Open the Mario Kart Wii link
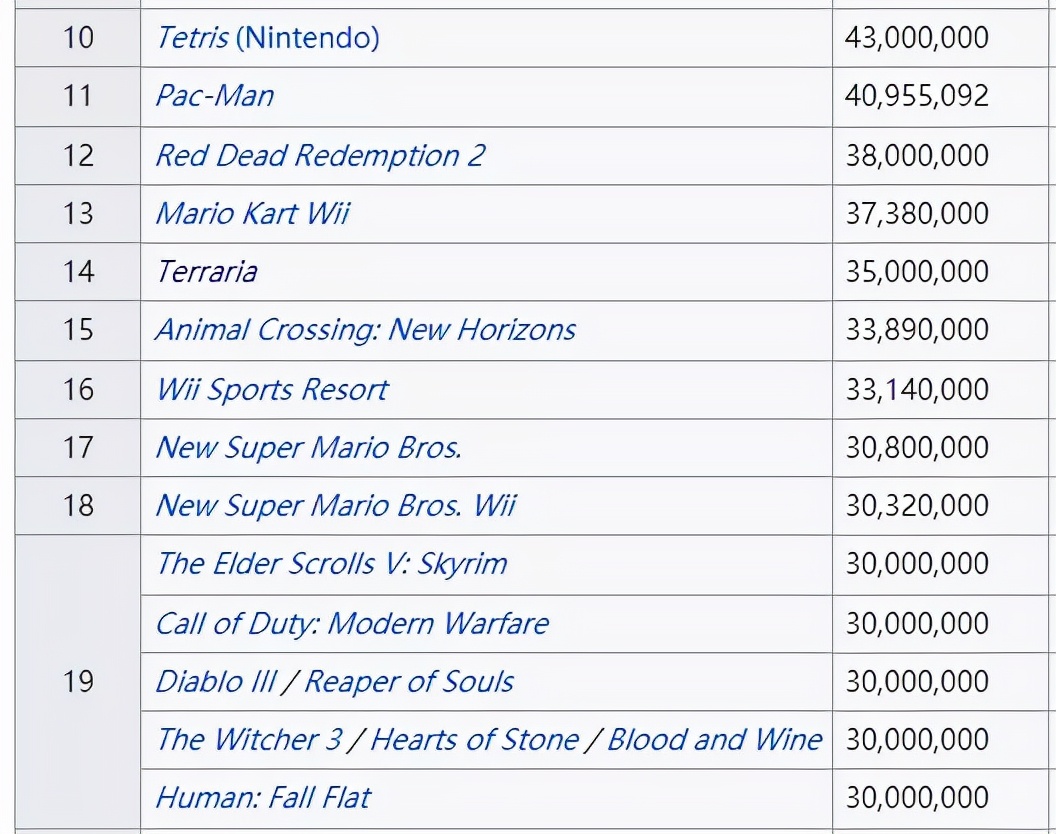This screenshot has width=1056, height=834. coord(252,213)
